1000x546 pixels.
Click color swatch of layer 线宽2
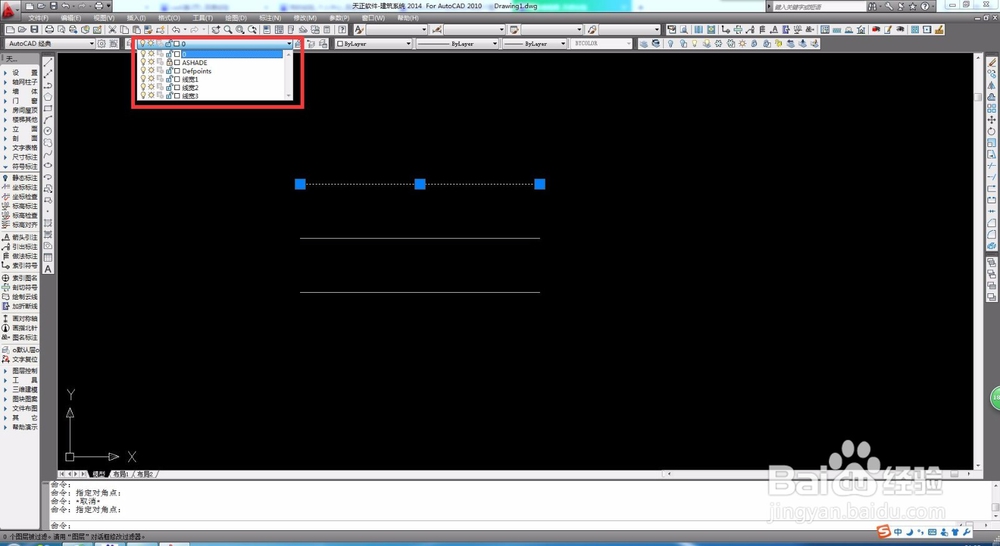(177, 87)
